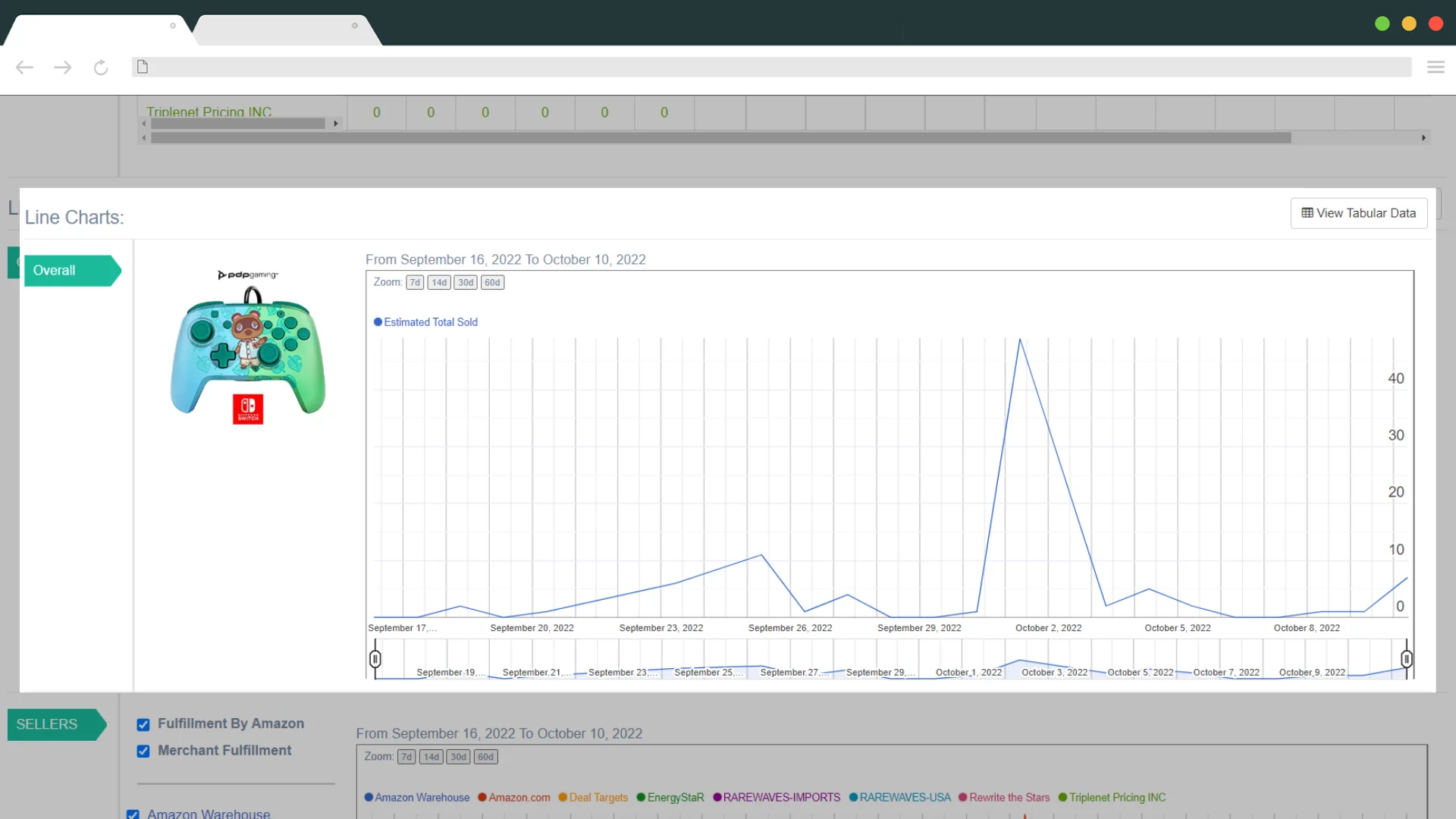Click the green window control button
Image resolution: width=1456 pixels, height=819 pixels.
point(1382,24)
